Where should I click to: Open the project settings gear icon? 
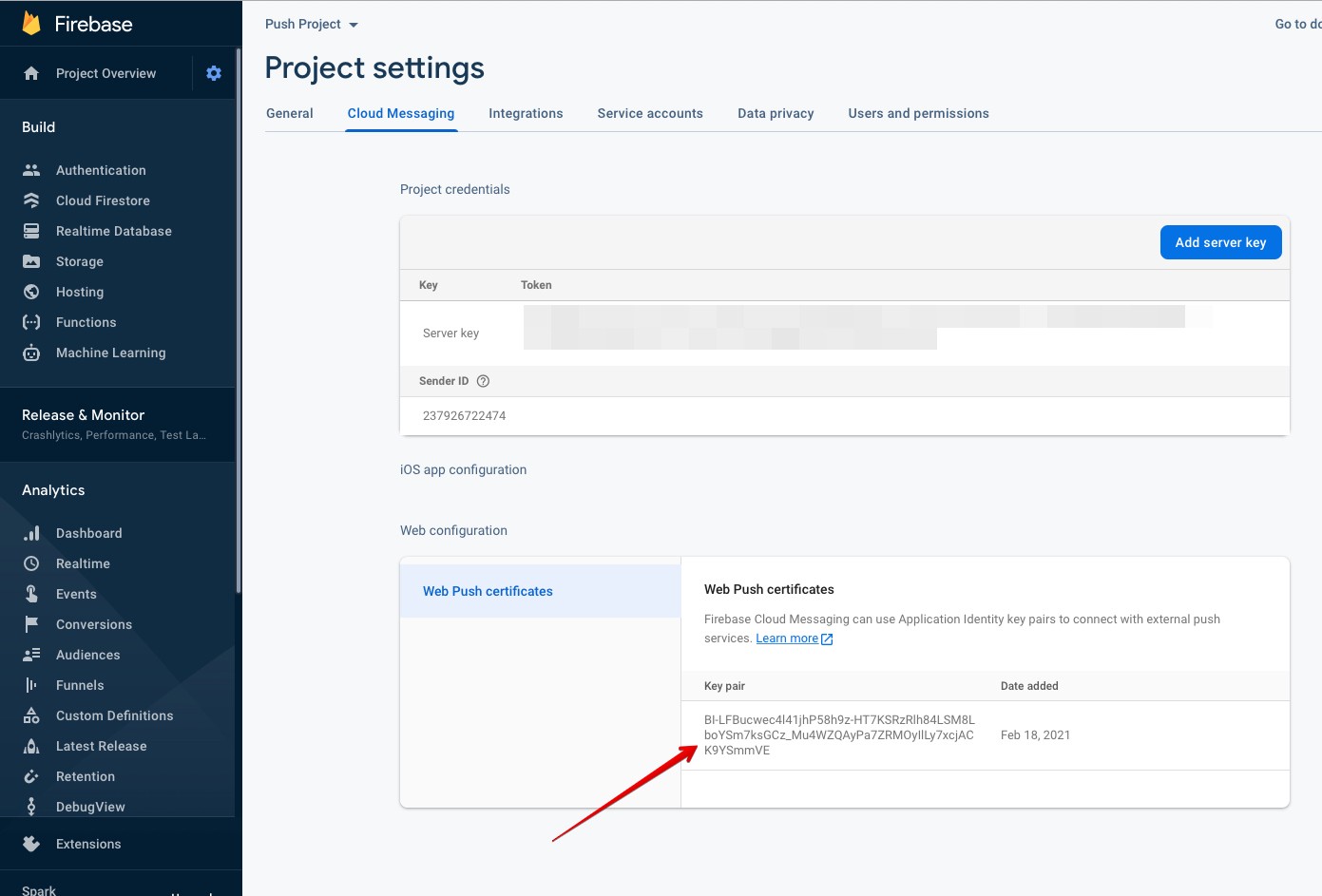(214, 73)
